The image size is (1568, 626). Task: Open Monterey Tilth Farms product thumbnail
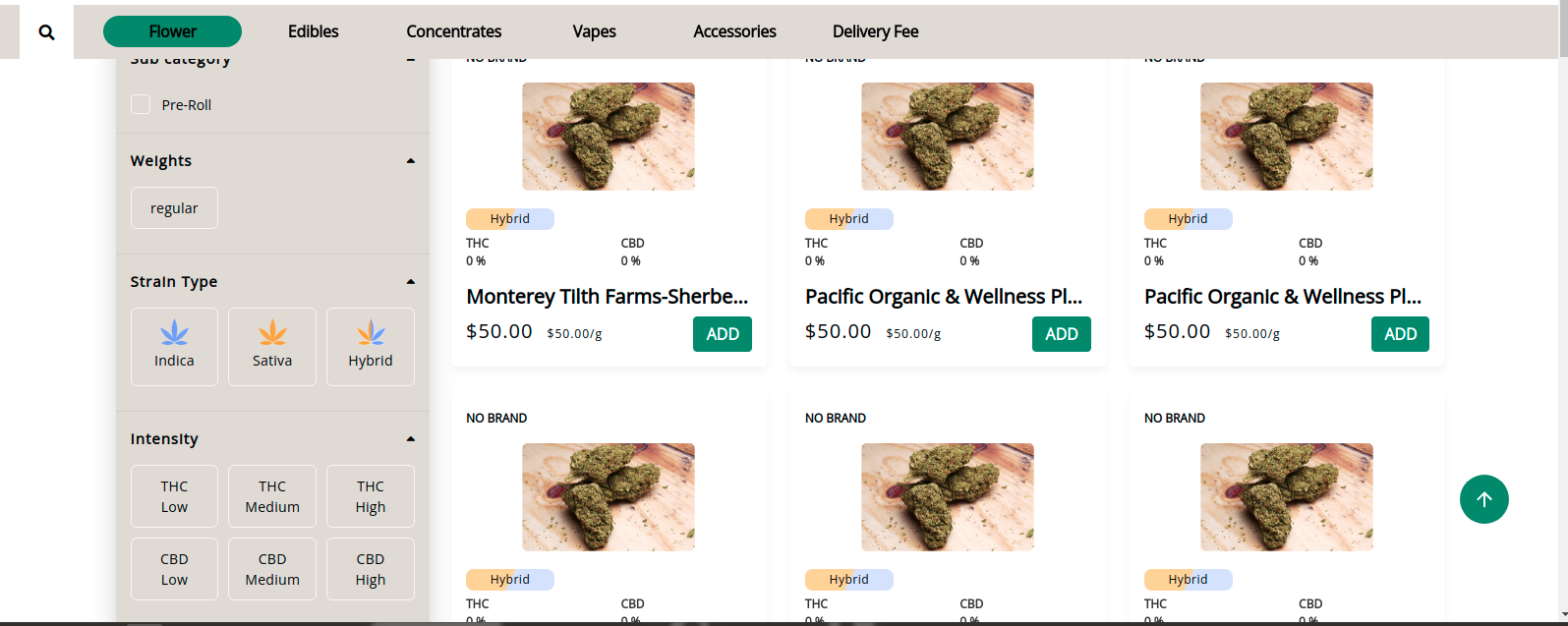pos(609,137)
